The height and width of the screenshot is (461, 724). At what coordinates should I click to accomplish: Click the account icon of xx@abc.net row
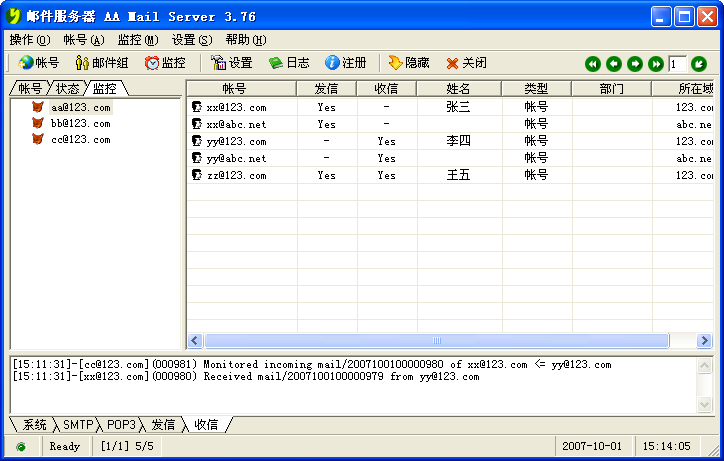pos(197,124)
